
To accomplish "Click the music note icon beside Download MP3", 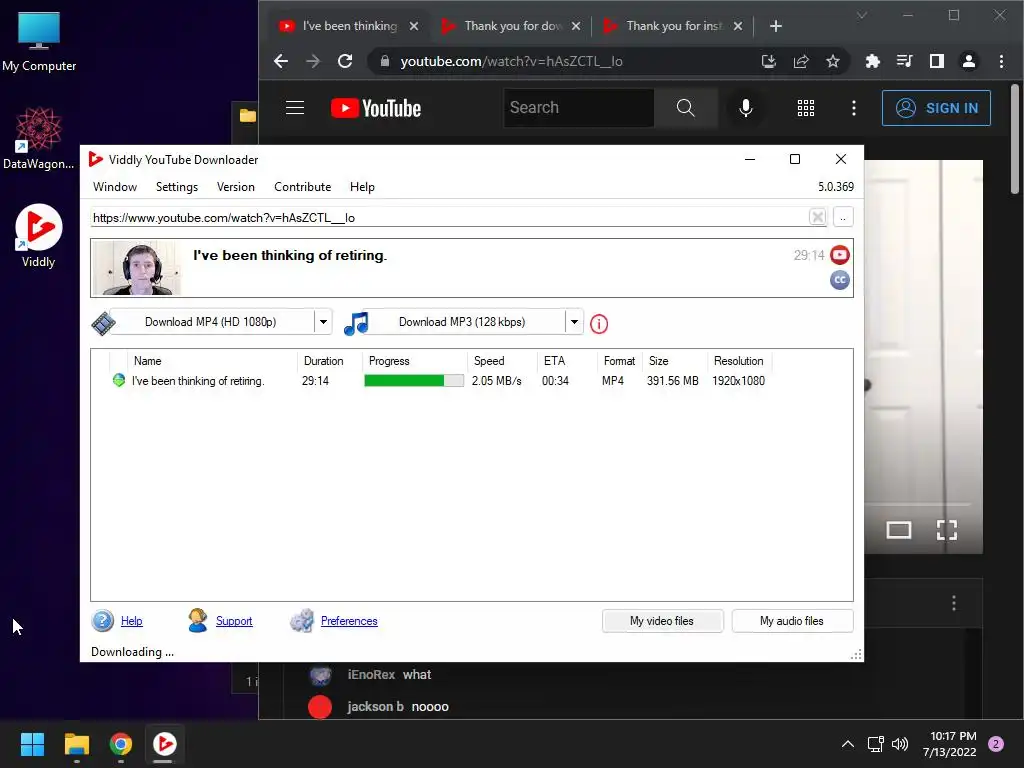I will pyautogui.click(x=357, y=323).
